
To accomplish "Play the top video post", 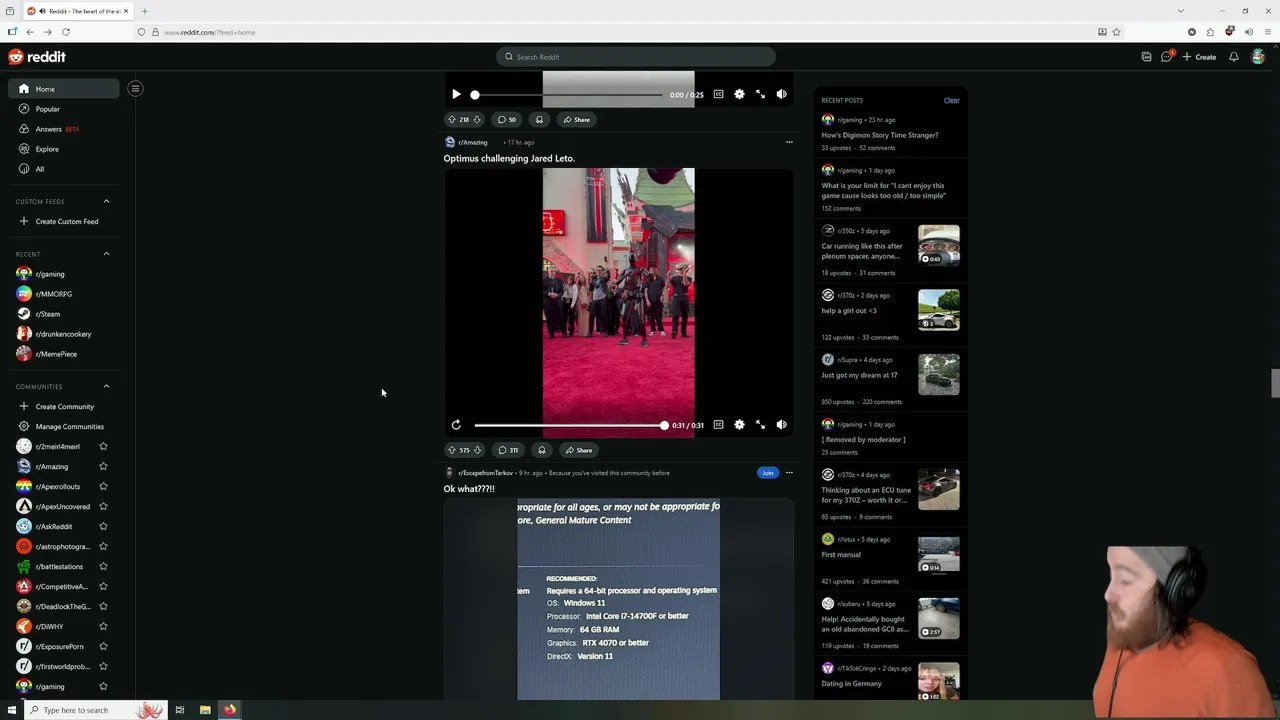I will [456, 94].
